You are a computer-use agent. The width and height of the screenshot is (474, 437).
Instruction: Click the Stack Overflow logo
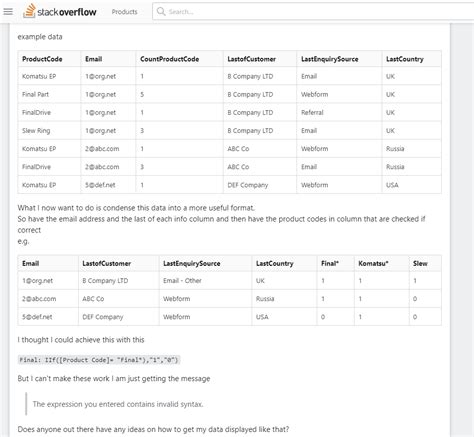60,11
